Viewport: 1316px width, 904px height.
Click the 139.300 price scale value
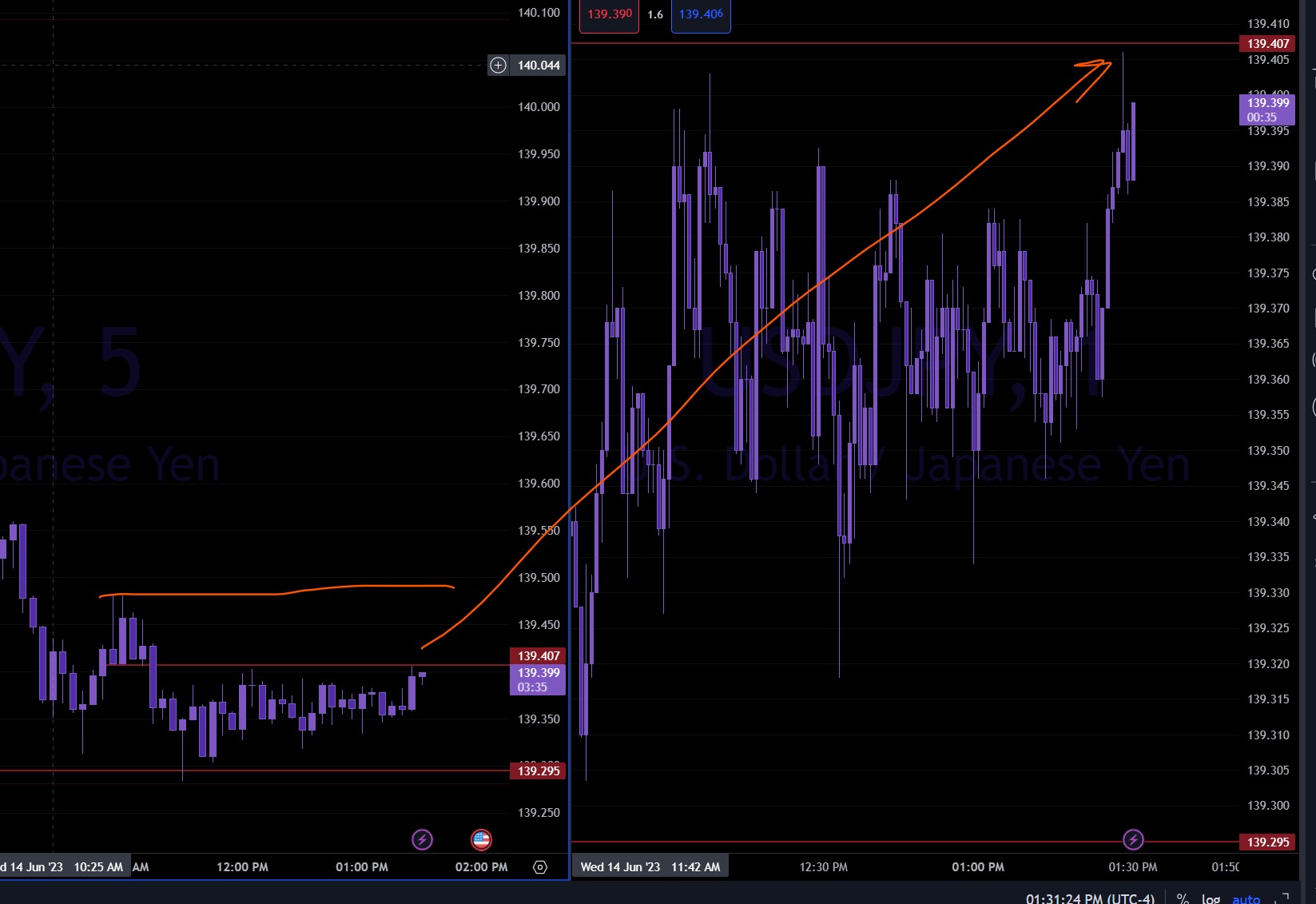click(x=1268, y=806)
